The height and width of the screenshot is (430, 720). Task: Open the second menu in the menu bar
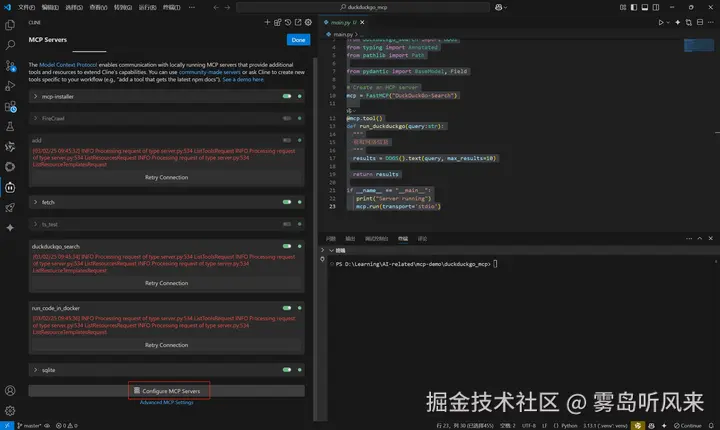coord(50,7)
